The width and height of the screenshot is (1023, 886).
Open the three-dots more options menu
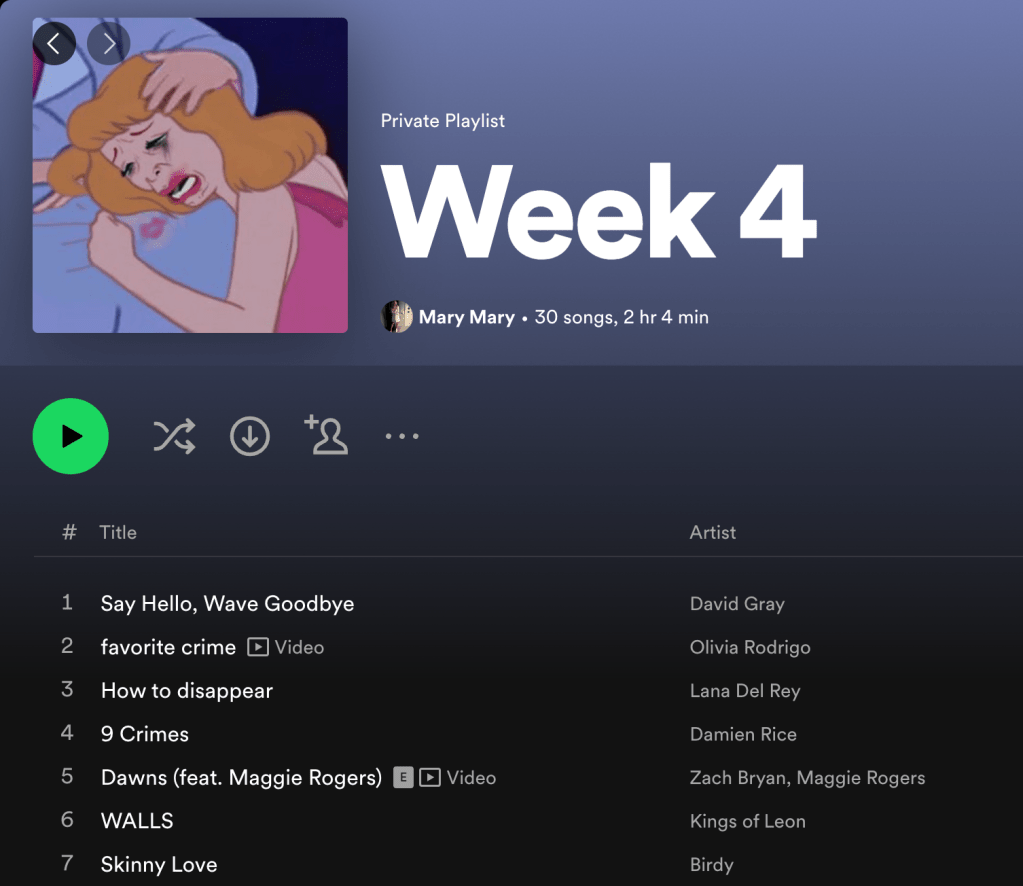click(402, 436)
